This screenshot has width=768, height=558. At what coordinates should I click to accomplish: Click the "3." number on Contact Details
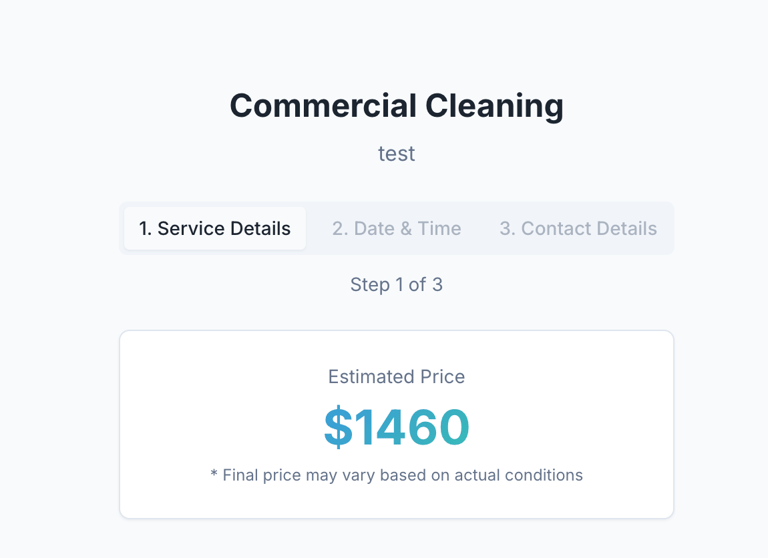click(x=507, y=229)
